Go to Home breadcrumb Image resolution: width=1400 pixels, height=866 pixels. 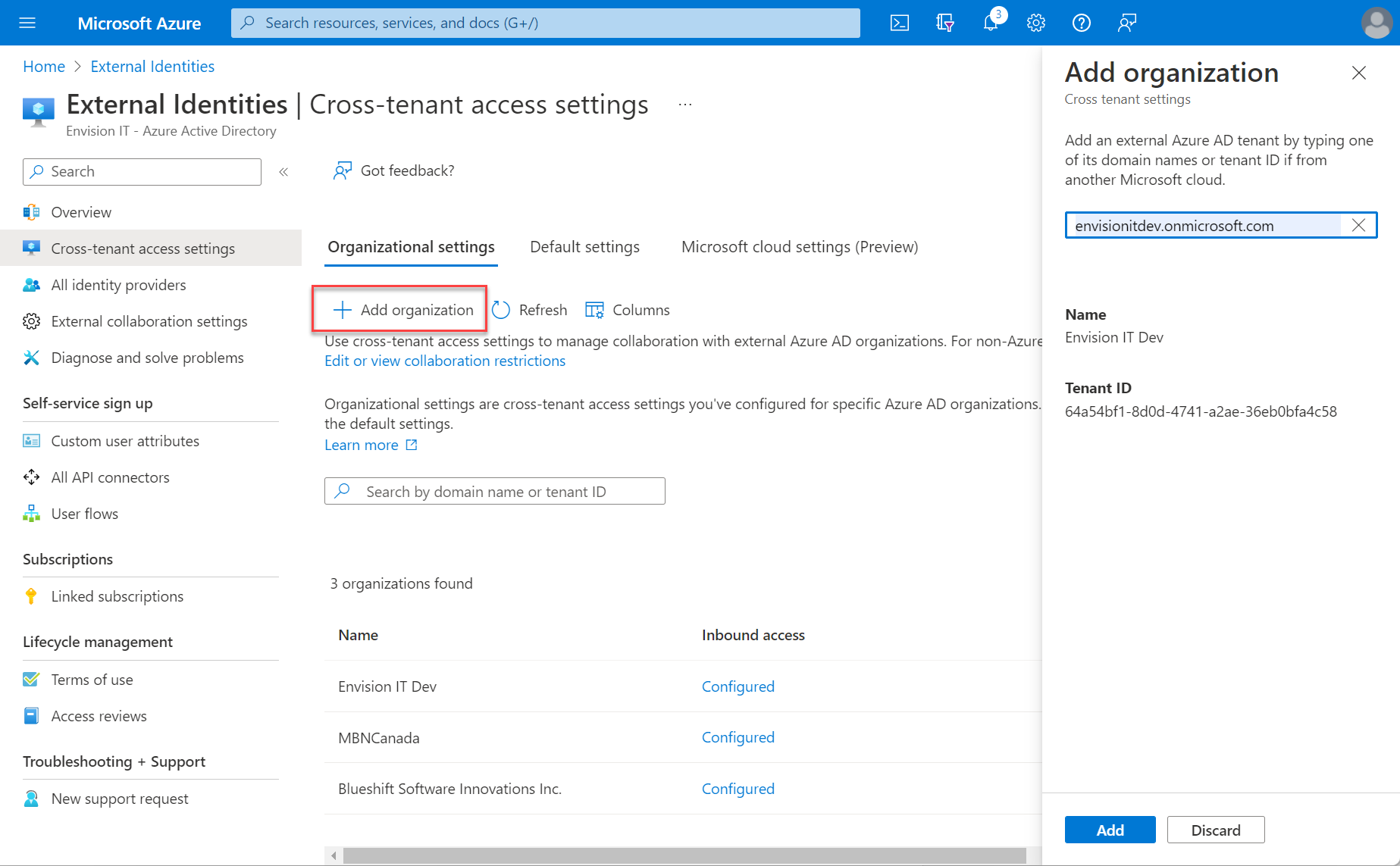tap(44, 67)
